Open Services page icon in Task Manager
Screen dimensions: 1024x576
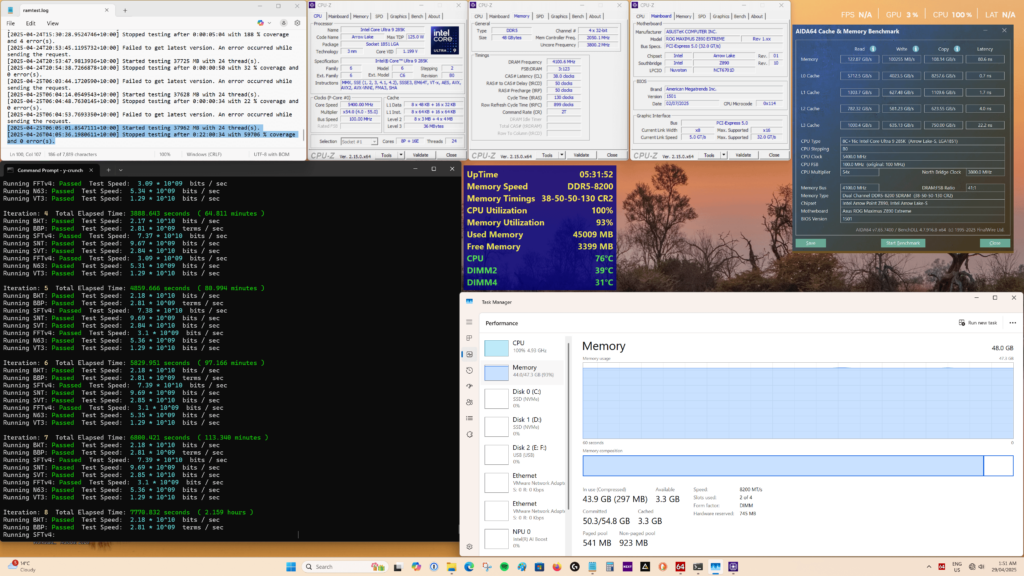(x=469, y=434)
